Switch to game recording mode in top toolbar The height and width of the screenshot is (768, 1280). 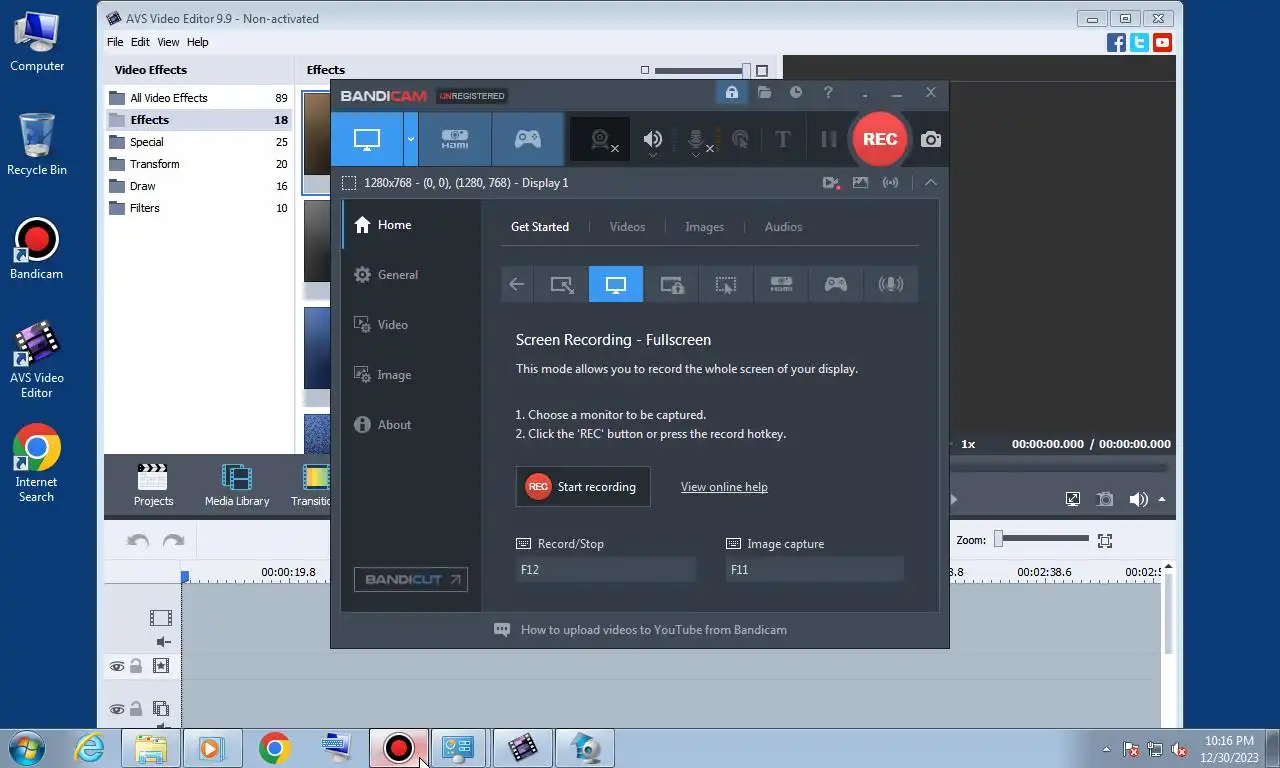(528, 139)
